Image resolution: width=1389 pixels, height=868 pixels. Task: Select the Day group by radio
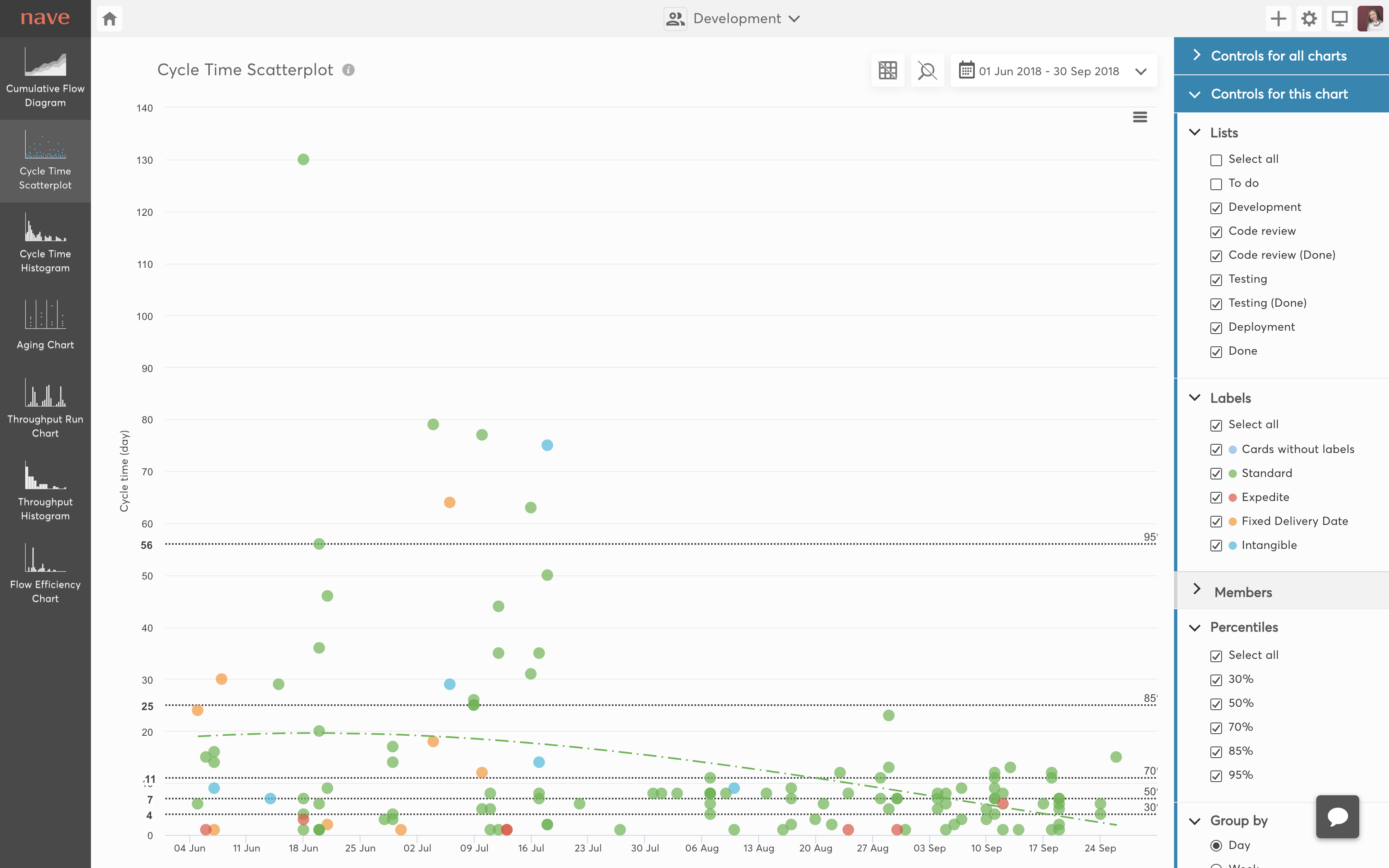click(1216, 846)
